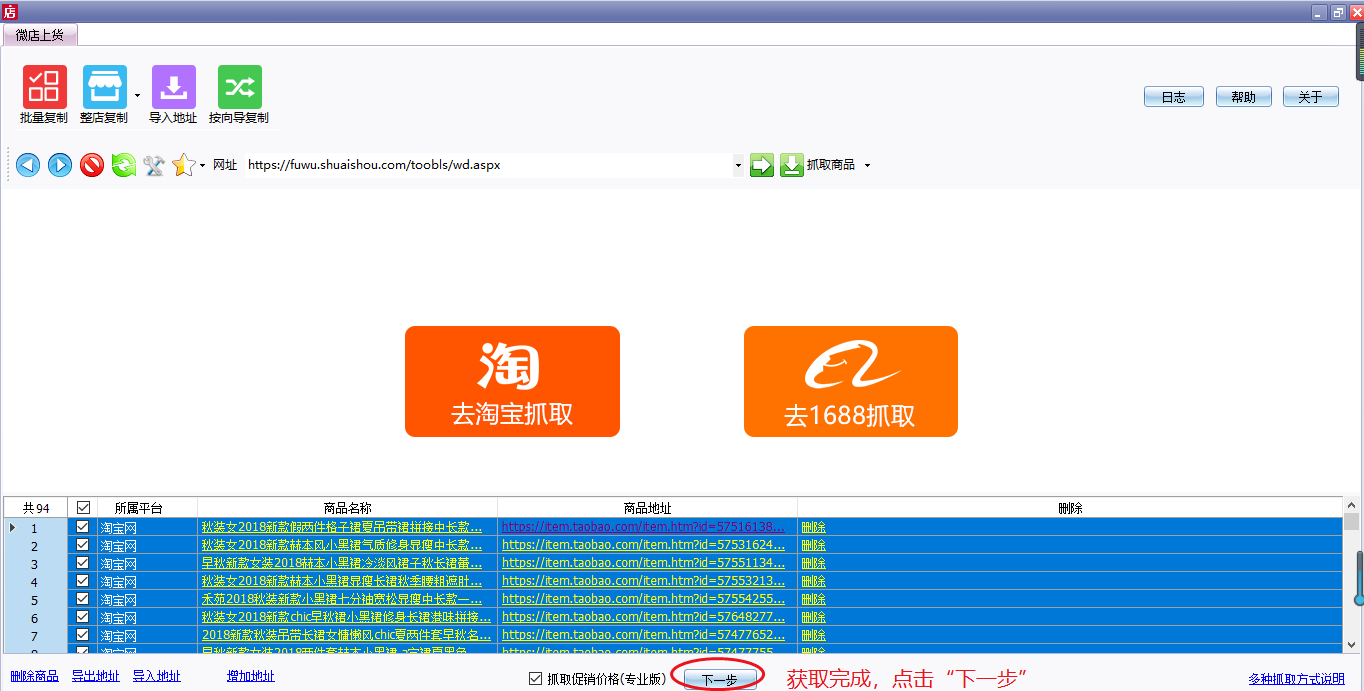
Task: Click the 删除 link in row 7
Action: coord(813,635)
